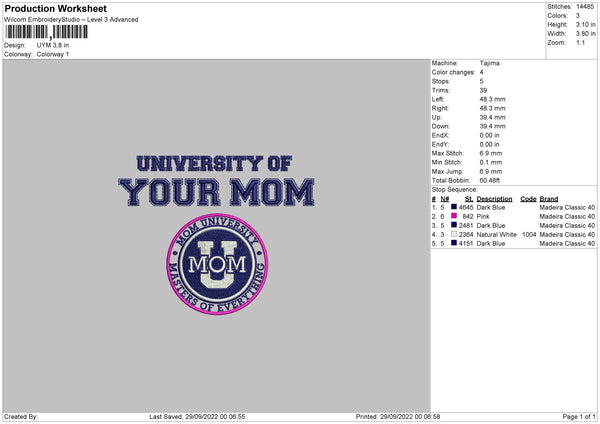Screen dimensions: 600x424
Task: Click the '0.00 in' value beside EndX
Action: (x=489, y=135)
